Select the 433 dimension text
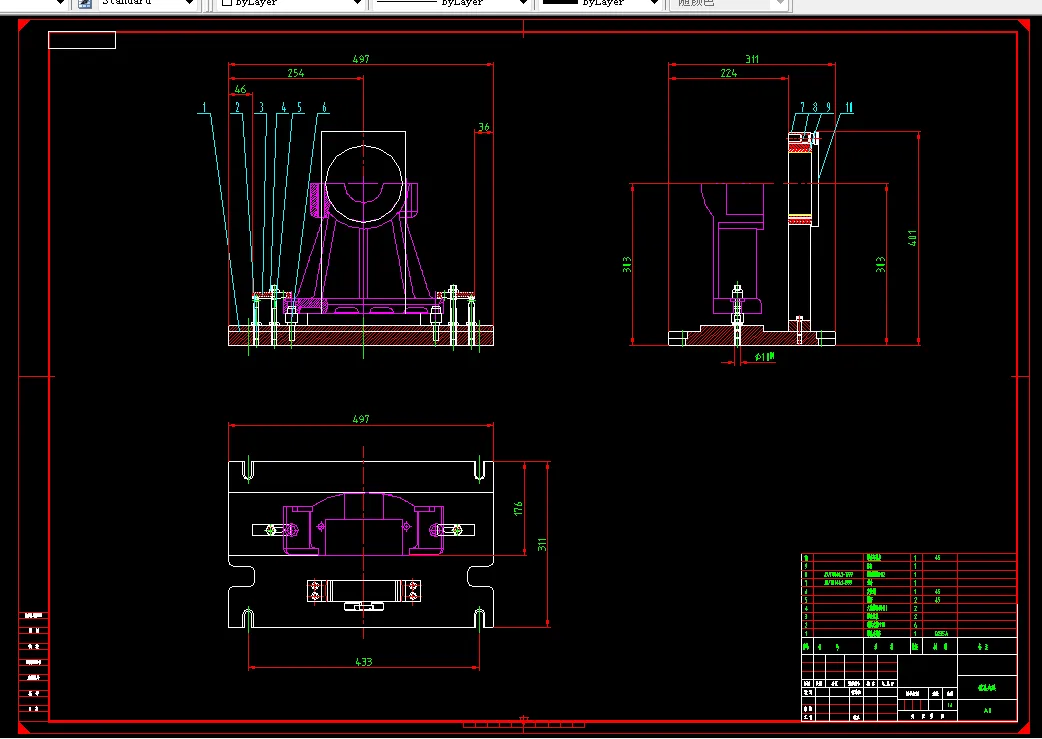This screenshot has width=1042, height=739. [x=364, y=661]
